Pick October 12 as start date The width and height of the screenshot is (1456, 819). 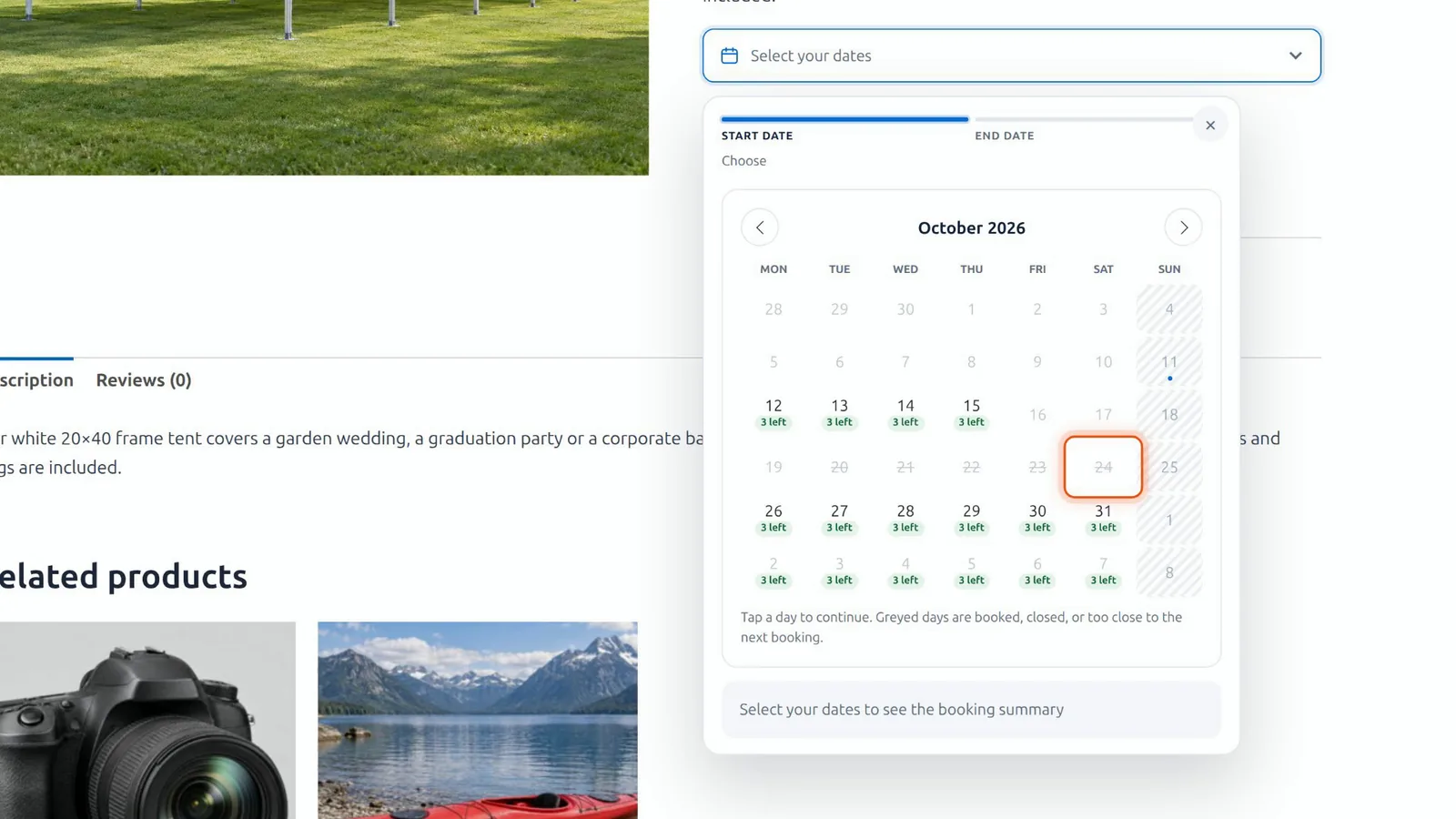click(x=773, y=413)
